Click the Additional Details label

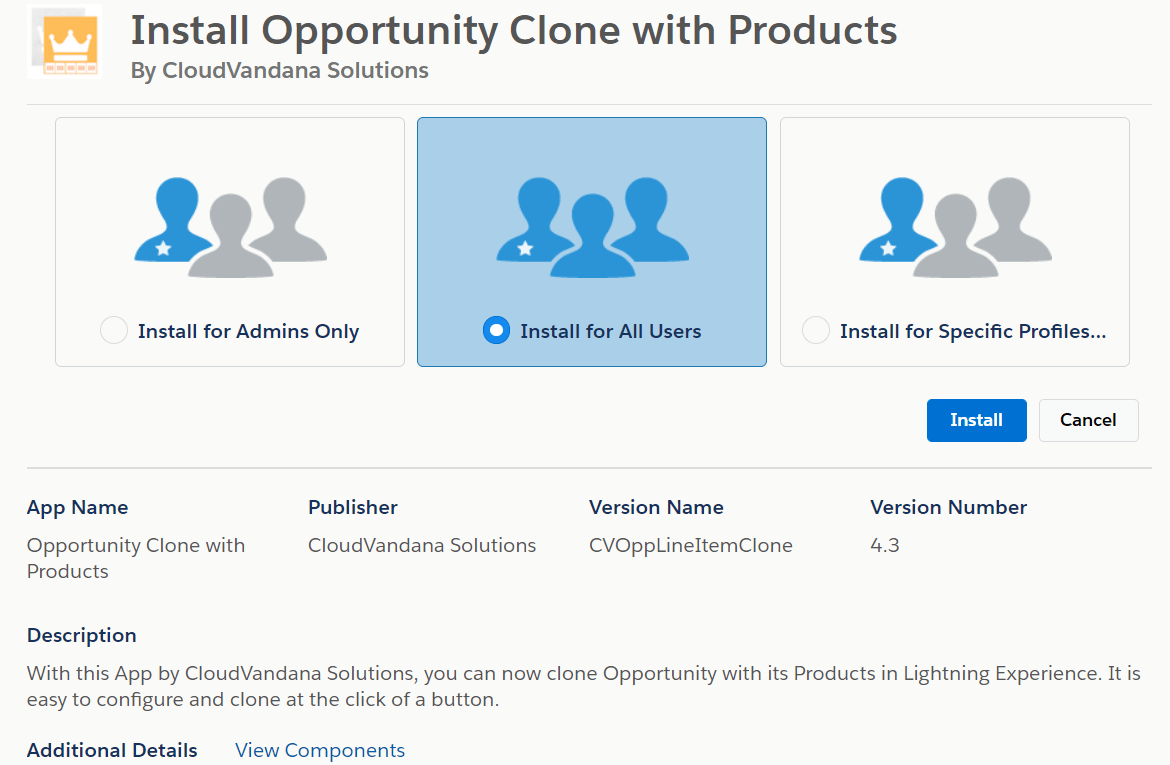point(113,750)
